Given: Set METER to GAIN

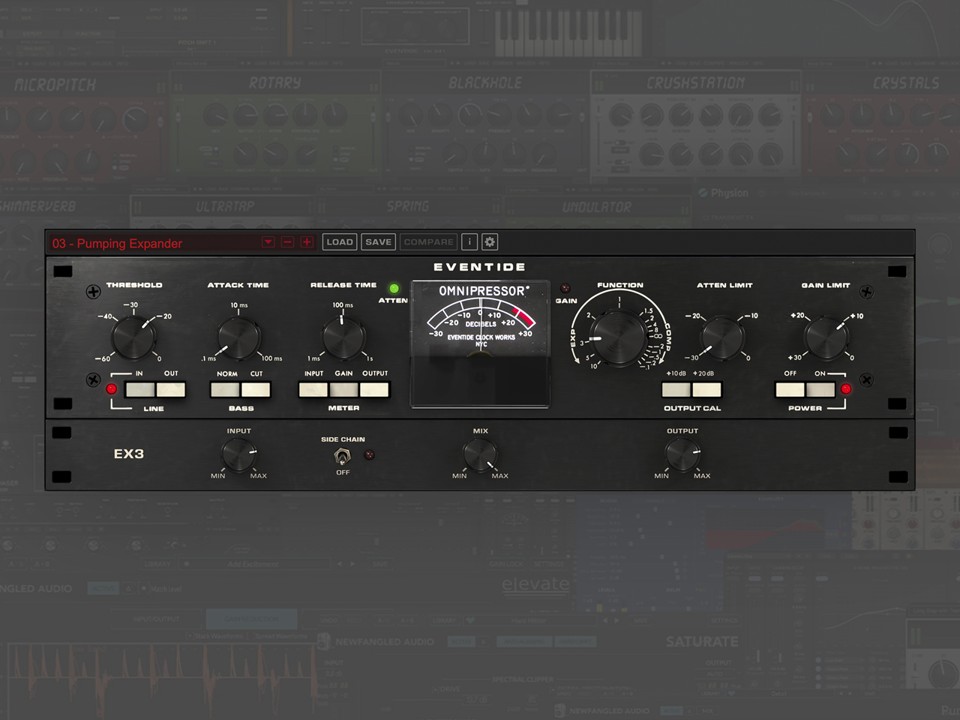Looking at the screenshot, I should tap(344, 389).
